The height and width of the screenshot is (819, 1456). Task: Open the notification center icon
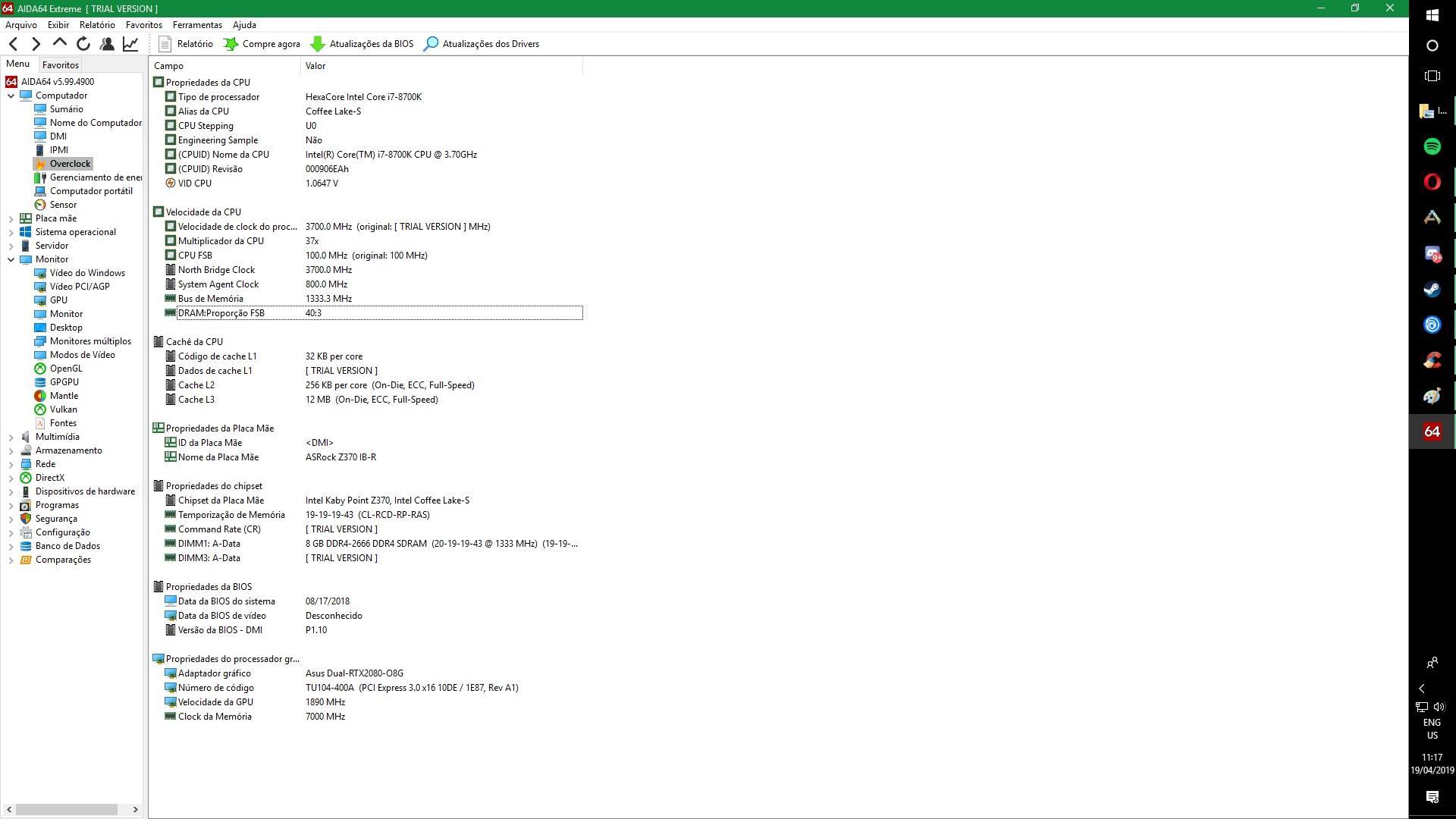click(x=1432, y=797)
